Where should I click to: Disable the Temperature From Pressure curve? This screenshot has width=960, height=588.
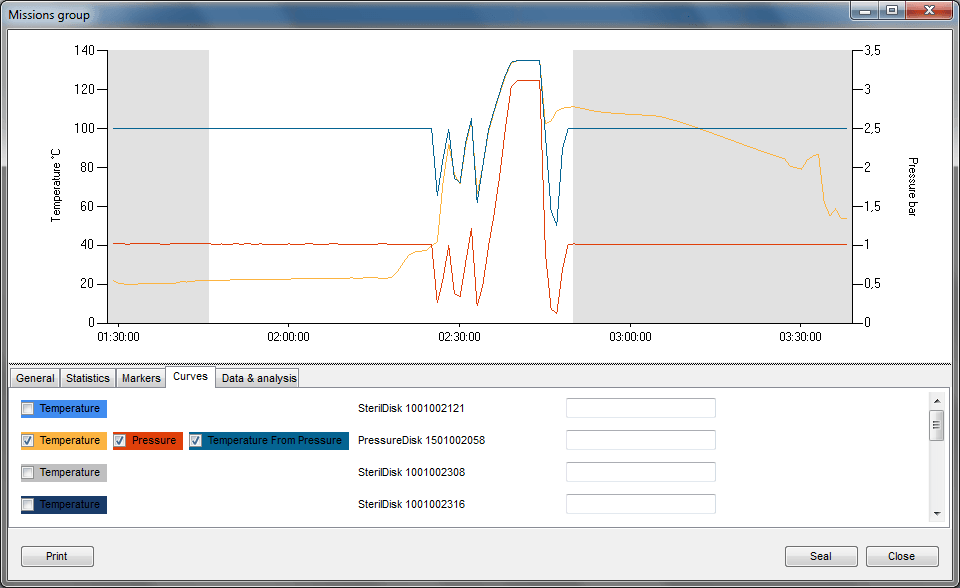click(195, 440)
